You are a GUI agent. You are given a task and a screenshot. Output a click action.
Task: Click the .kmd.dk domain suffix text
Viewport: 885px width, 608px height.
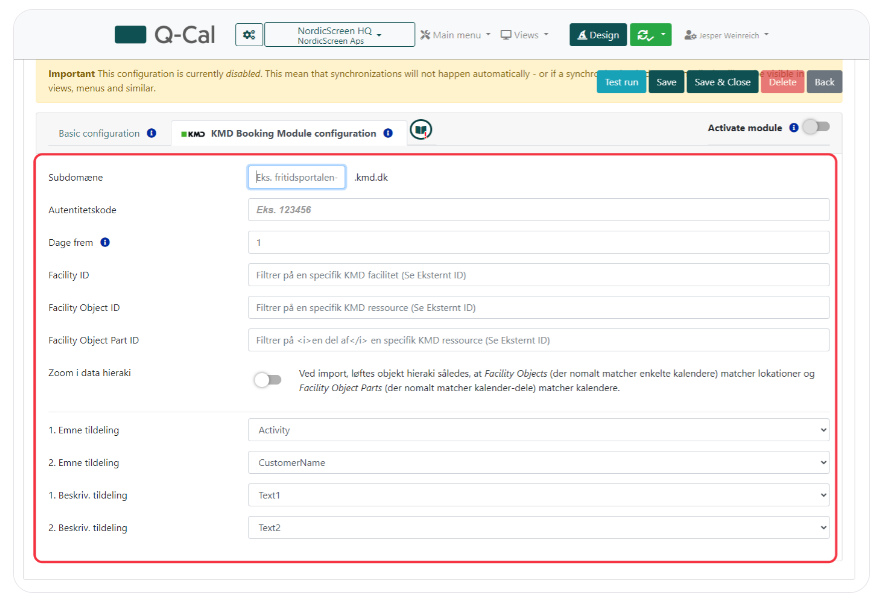pos(371,177)
